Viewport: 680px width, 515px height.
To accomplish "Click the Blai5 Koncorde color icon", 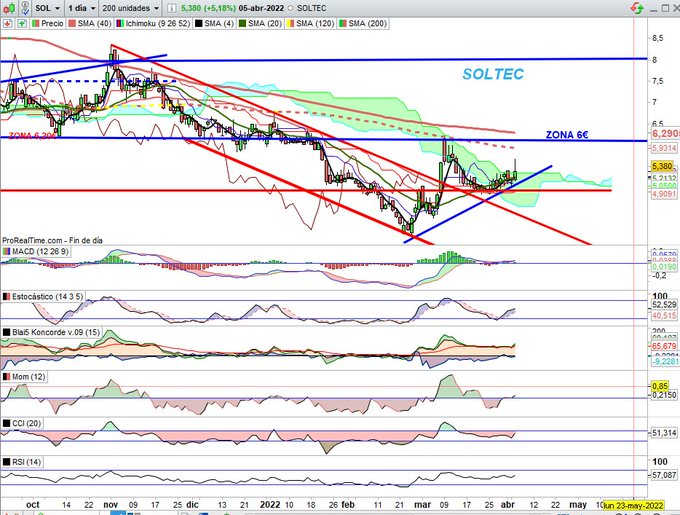I will [7, 332].
